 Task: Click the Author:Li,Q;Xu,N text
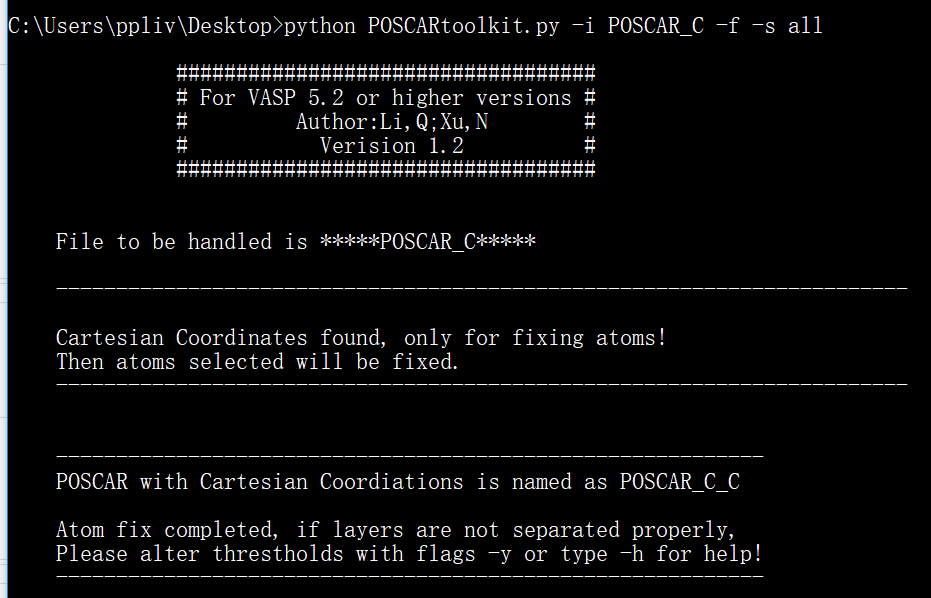pyautogui.click(x=392, y=122)
